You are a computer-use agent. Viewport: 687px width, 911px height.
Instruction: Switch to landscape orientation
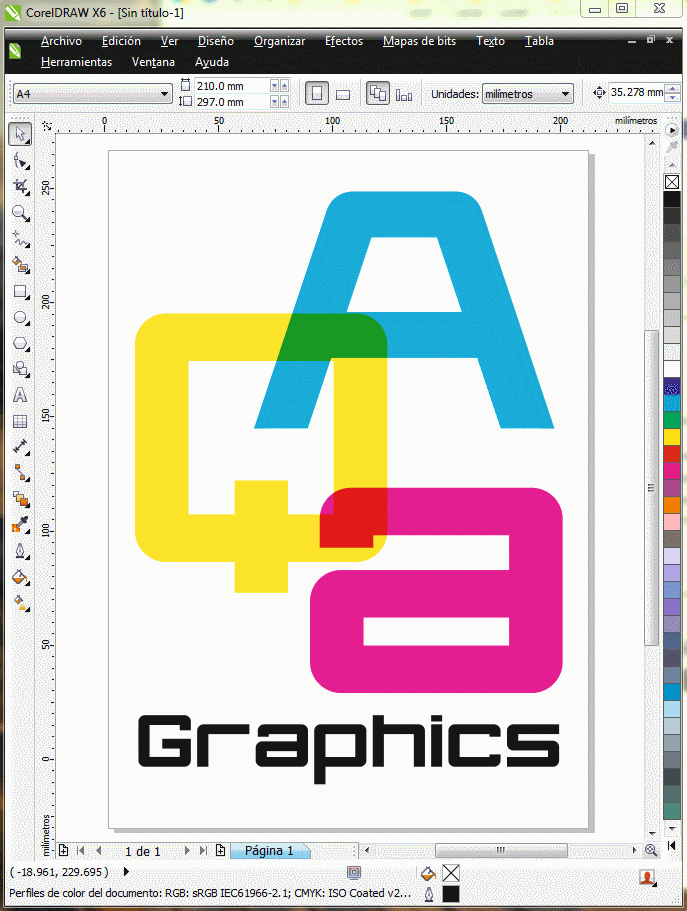pos(343,94)
